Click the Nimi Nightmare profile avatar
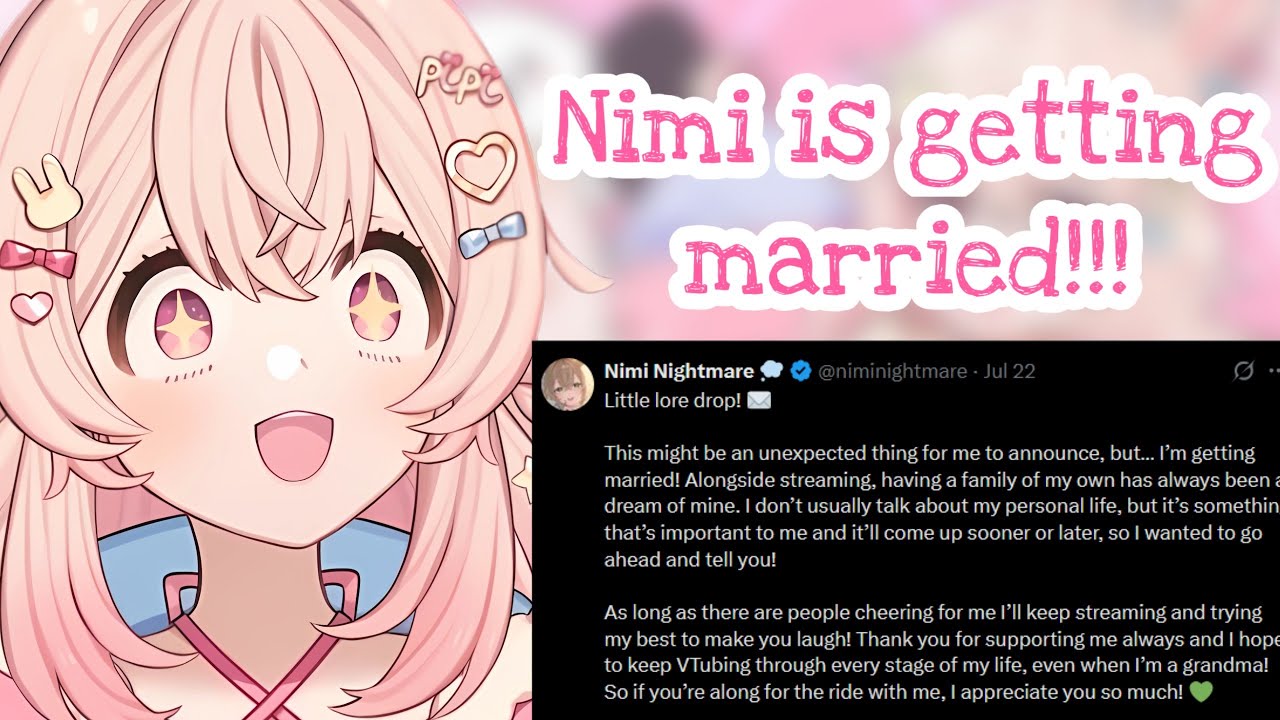This screenshot has width=1280, height=720. (567, 385)
